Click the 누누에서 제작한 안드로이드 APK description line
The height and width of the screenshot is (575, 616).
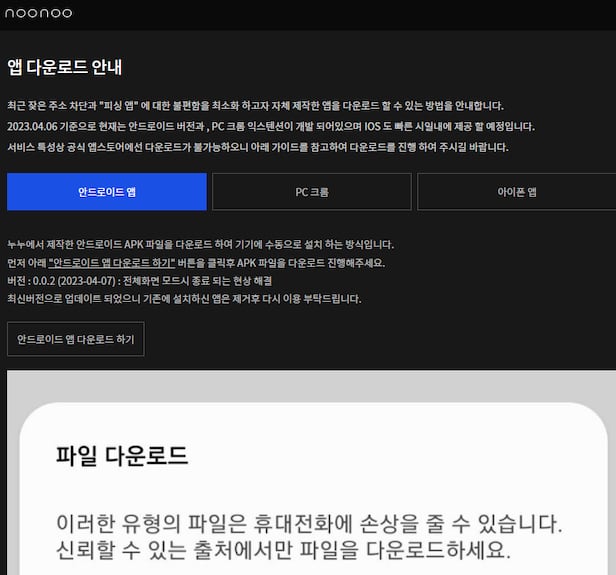click(200, 244)
